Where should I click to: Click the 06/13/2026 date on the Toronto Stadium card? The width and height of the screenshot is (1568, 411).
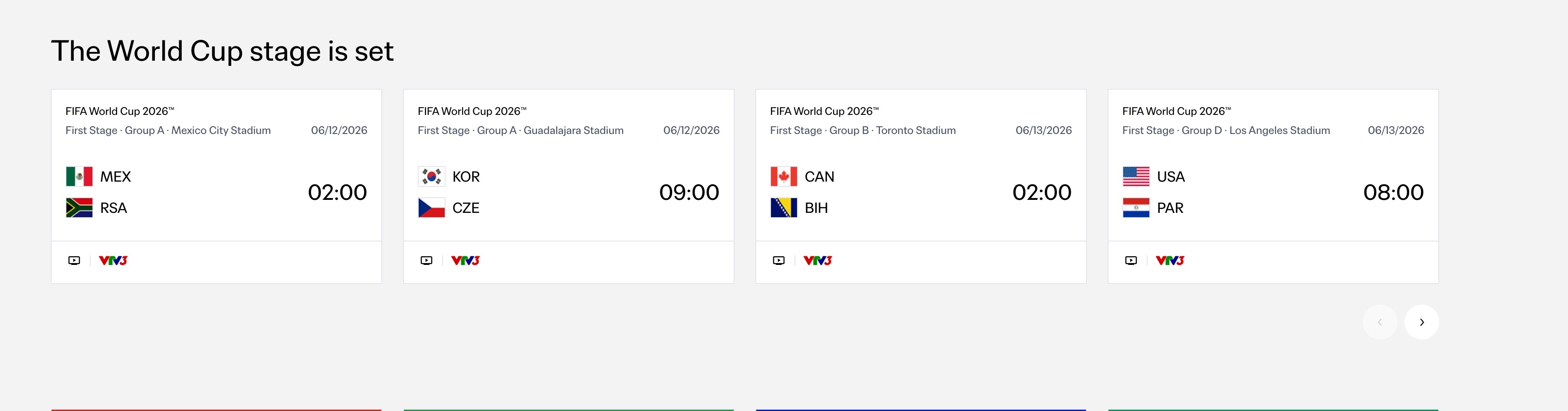click(1043, 130)
